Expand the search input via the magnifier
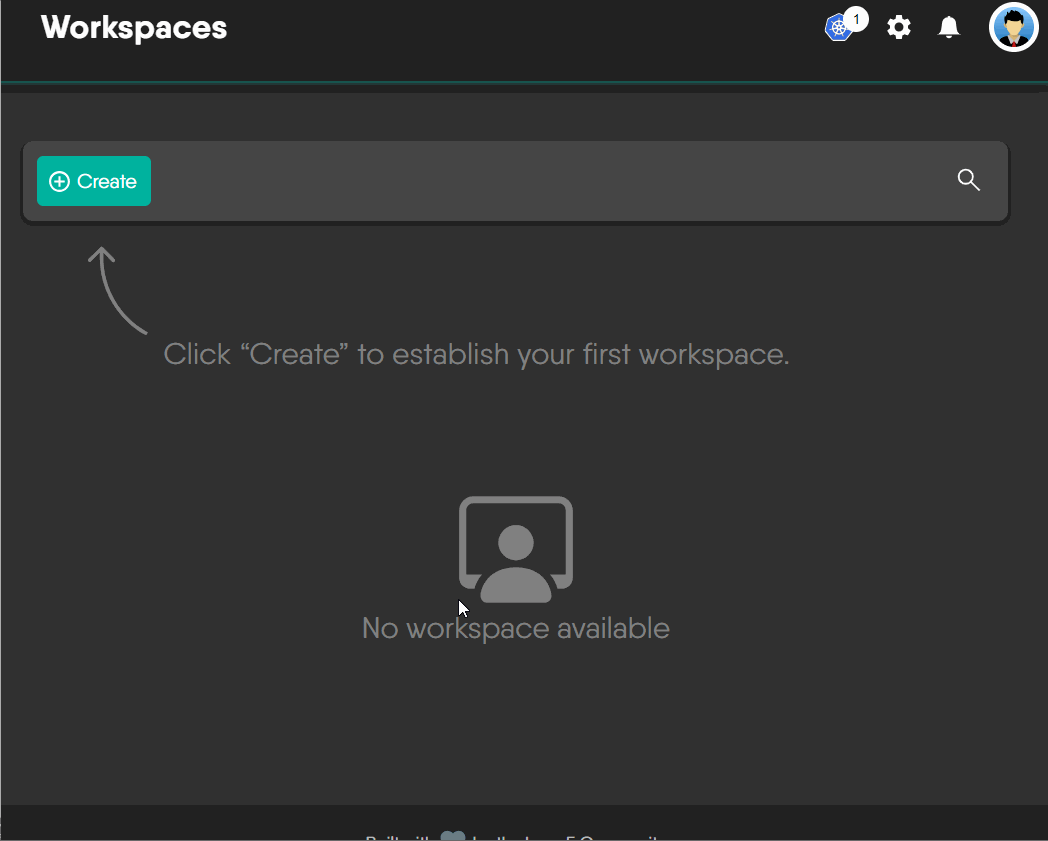 (968, 180)
